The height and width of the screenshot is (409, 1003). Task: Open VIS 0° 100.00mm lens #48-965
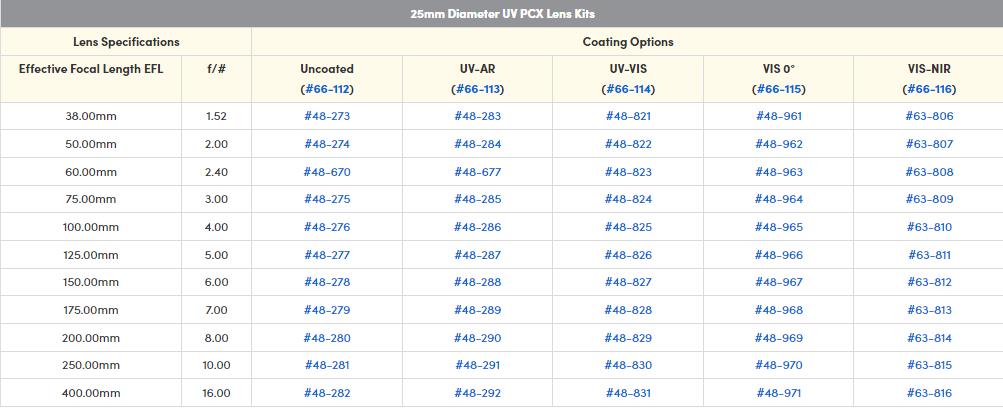tap(779, 227)
